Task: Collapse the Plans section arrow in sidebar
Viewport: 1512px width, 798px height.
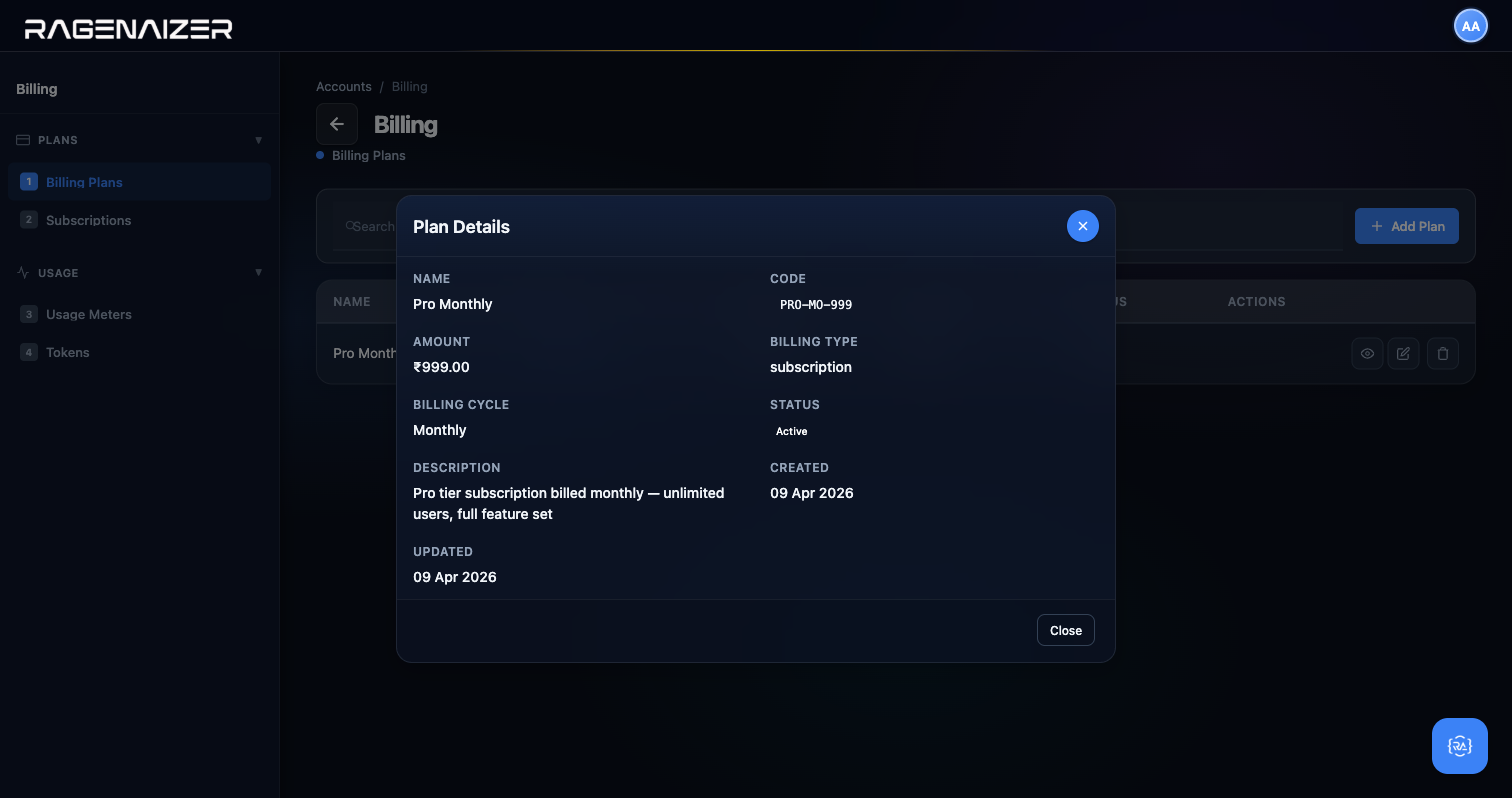Action: [x=259, y=140]
